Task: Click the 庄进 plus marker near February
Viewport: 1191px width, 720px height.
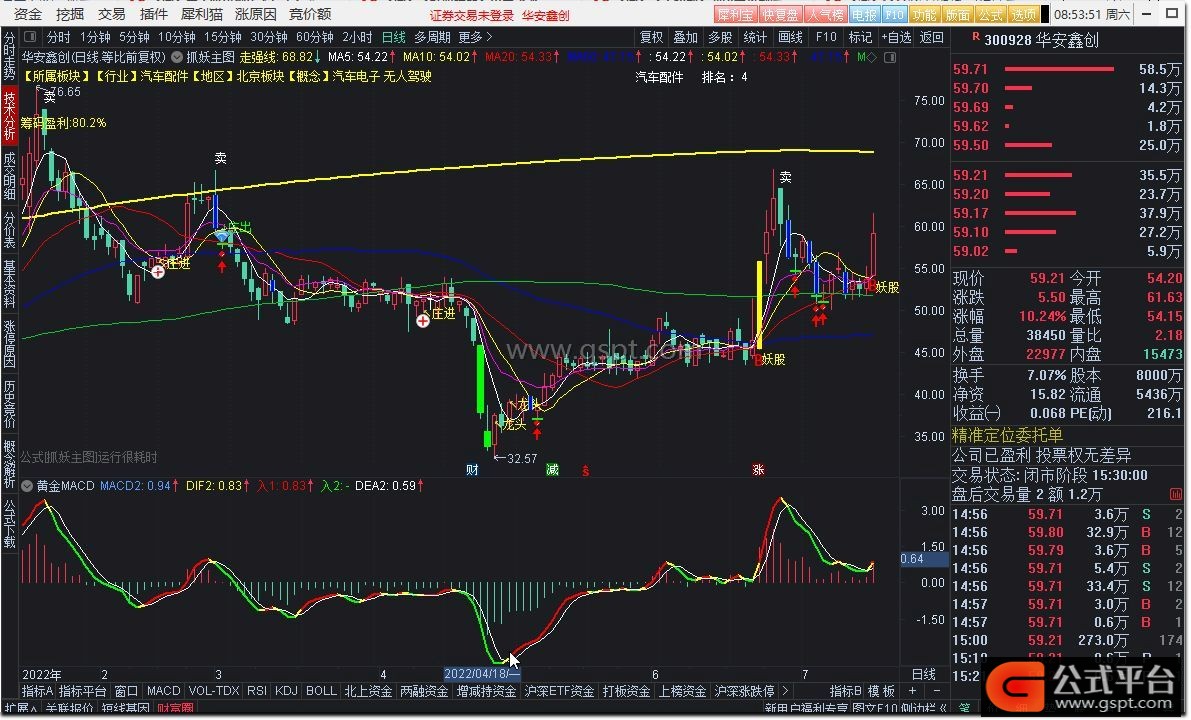Action: (x=157, y=271)
